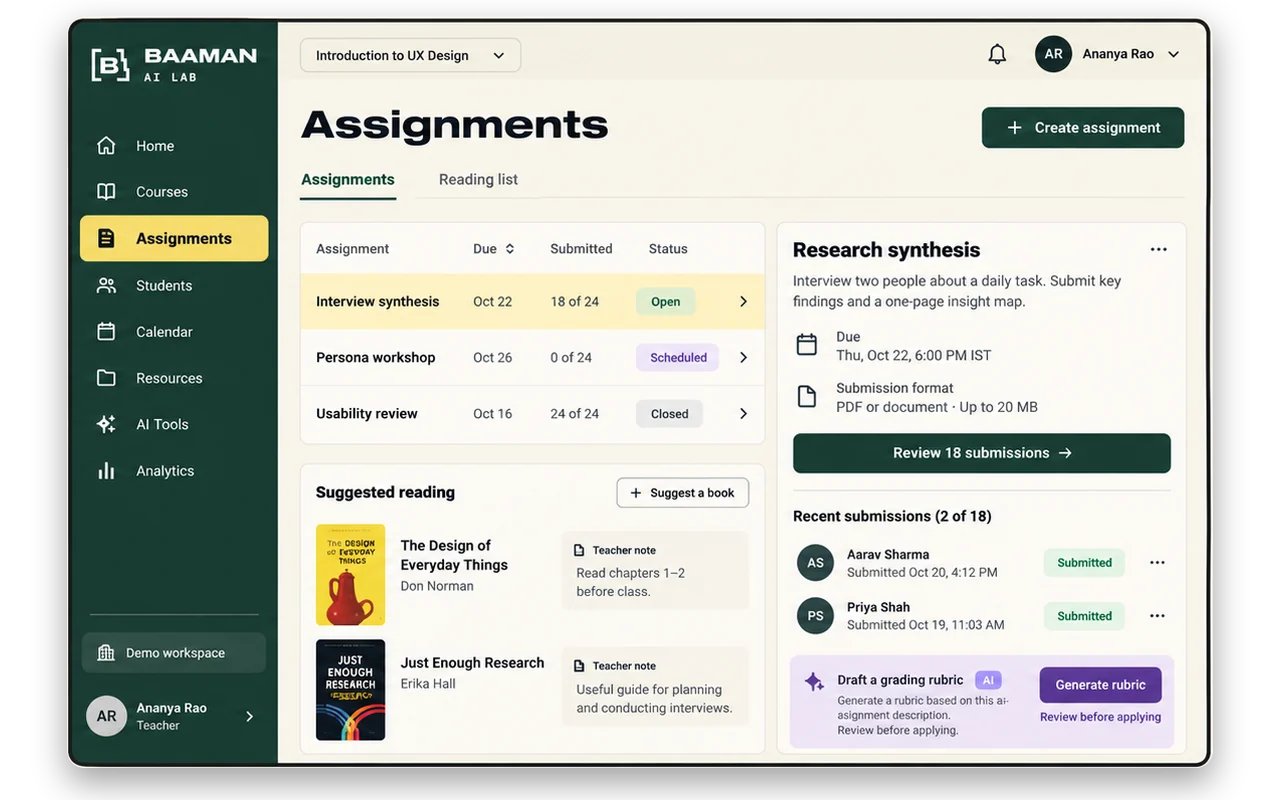This screenshot has width=1280, height=800.
Task: Select the Usability review assignment
Action: pyautogui.click(x=367, y=413)
